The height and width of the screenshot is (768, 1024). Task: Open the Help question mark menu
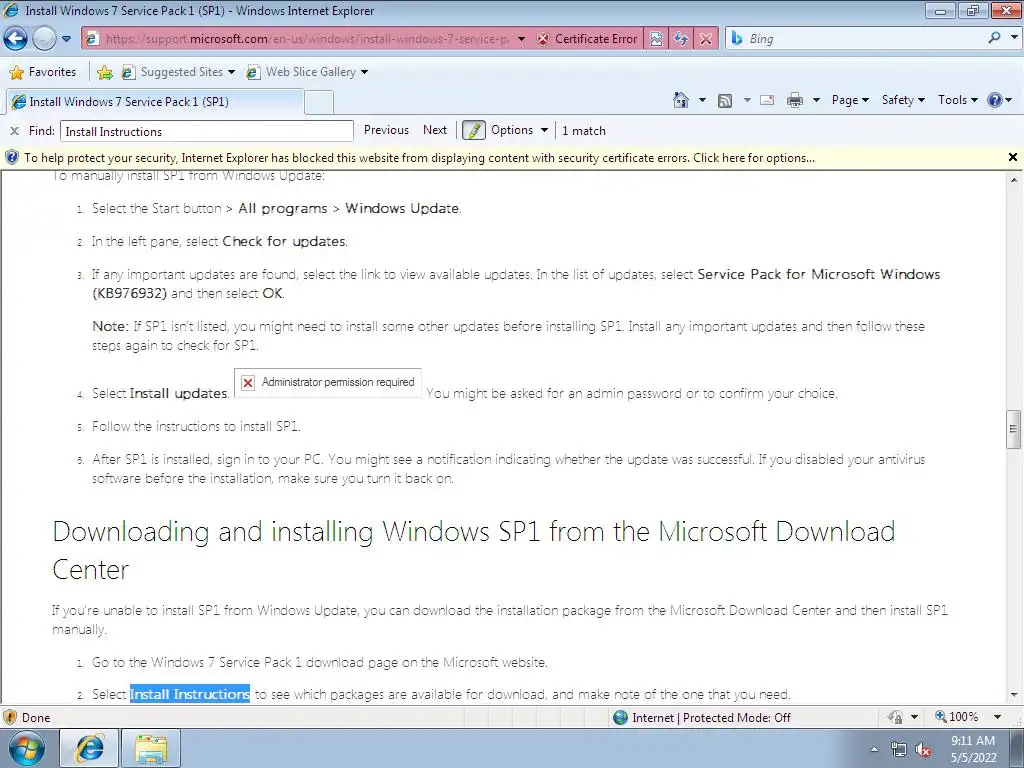(999, 100)
